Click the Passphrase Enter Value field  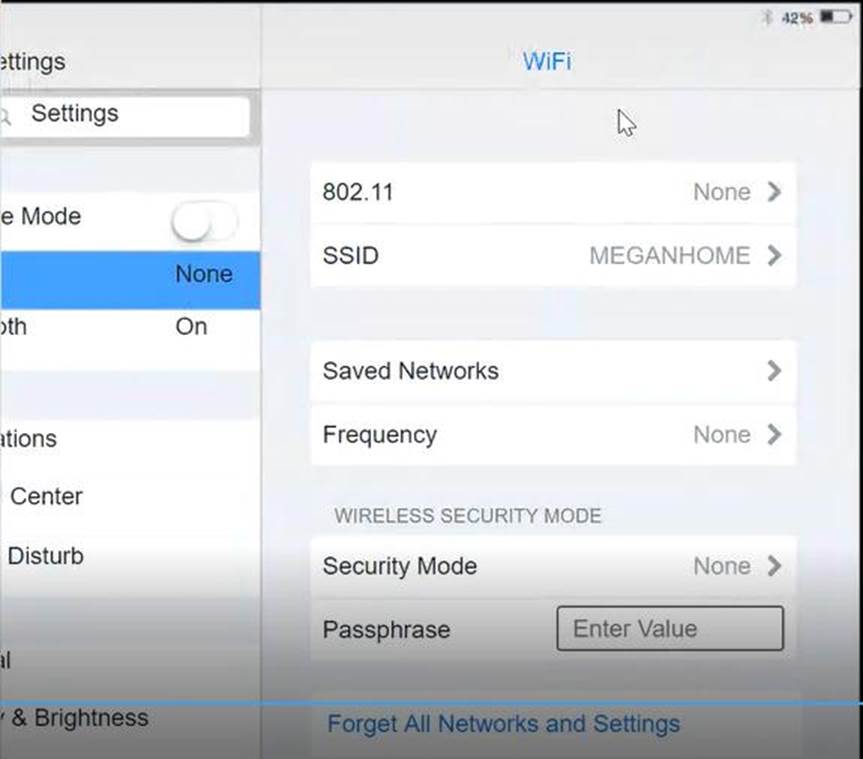click(669, 629)
